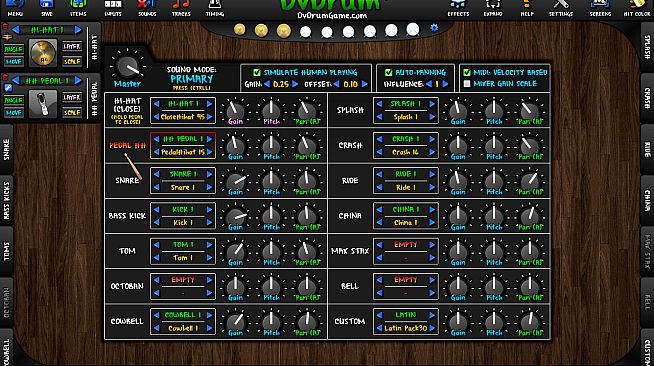The height and width of the screenshot is (366, 654).
Task: Open the Bass Kicks side tab
Action: point(6,200)
